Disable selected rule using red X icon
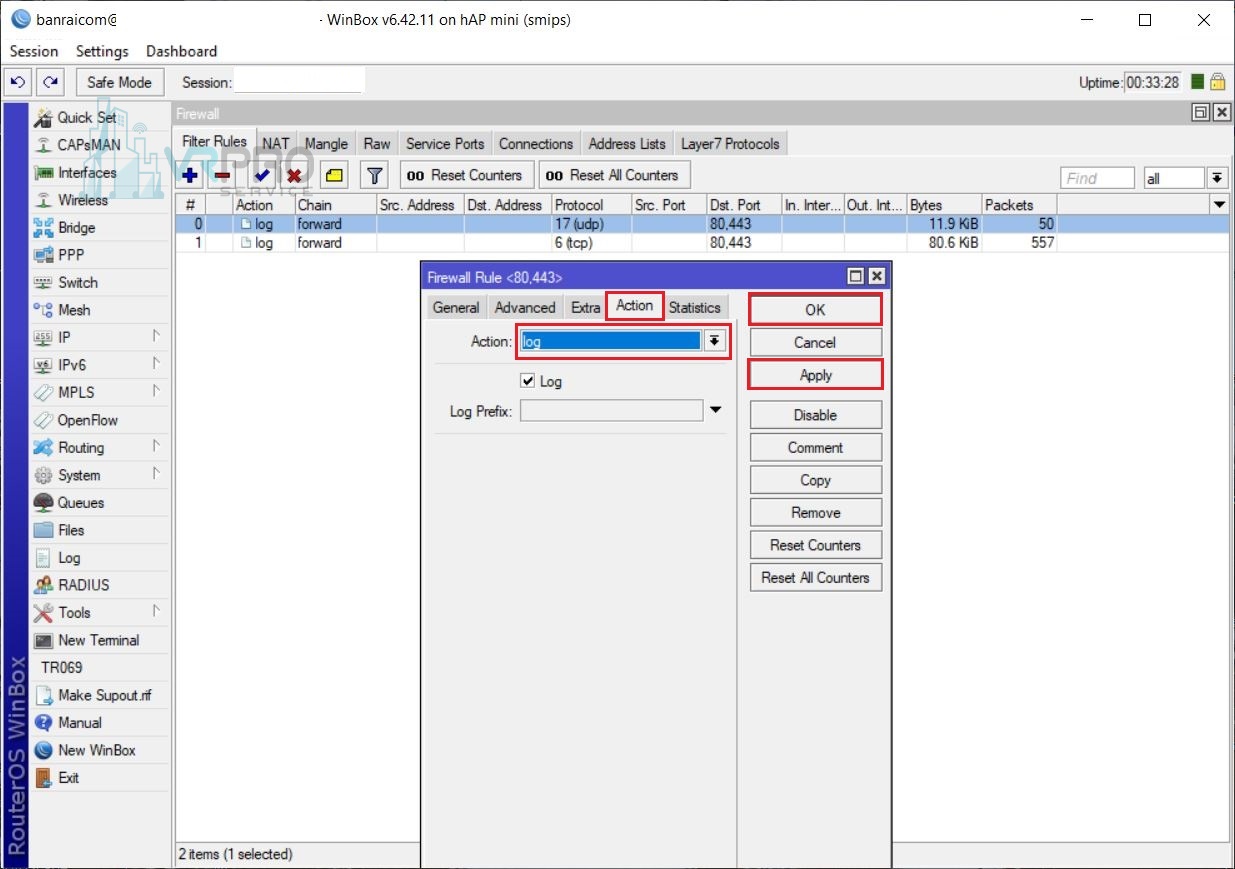 pyautogui.click(x=296, y=174)
